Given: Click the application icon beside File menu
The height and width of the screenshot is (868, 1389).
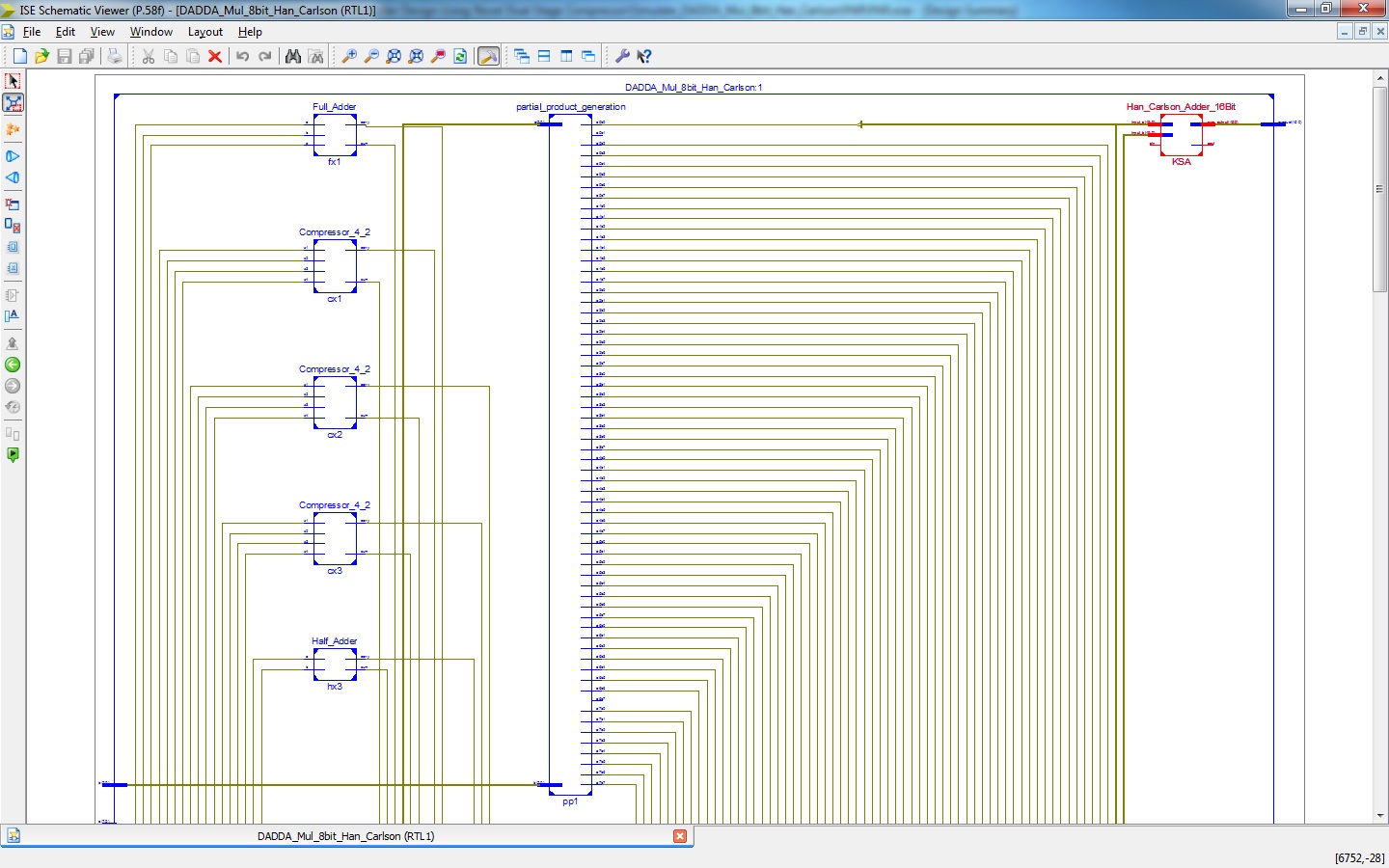Looking at the screenshot, I should pyautogui.click(x=8, y=32).
